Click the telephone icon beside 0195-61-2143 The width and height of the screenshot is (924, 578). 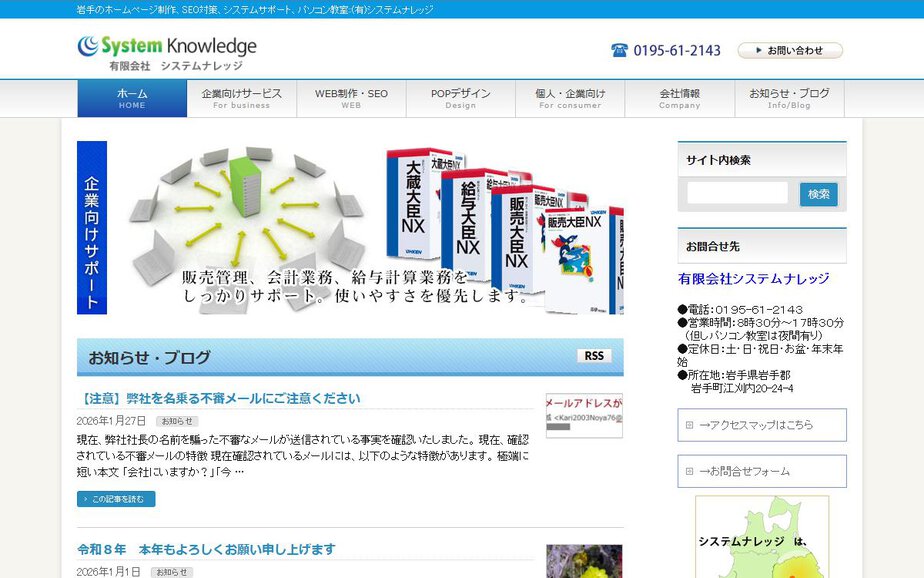tap(619, 50)
